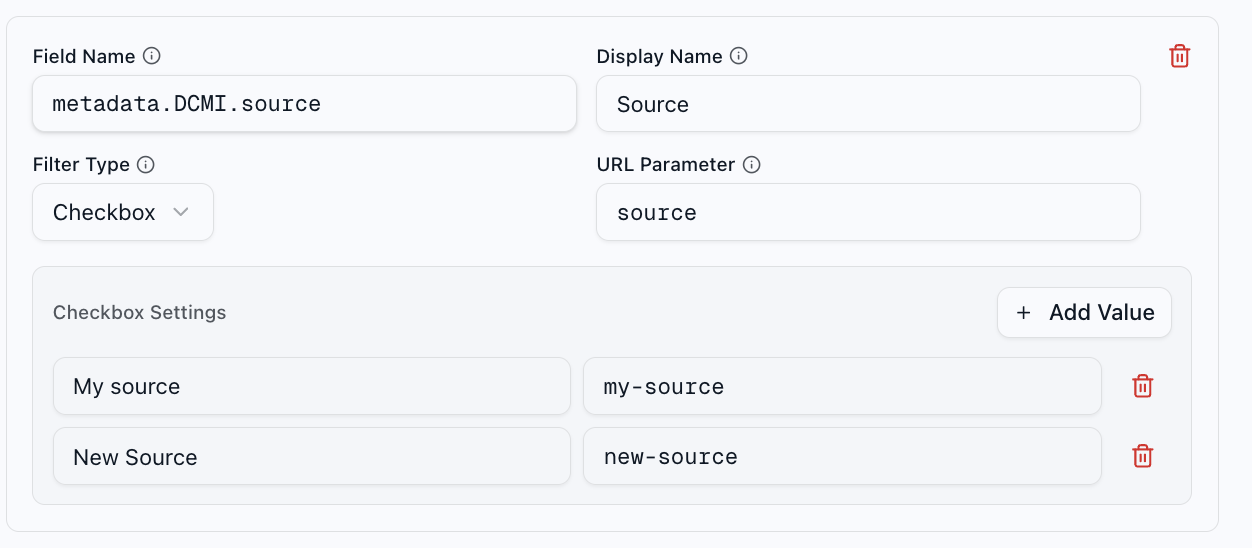
Task: Edit the 'new-source' value field
Action: click(842, 456)
